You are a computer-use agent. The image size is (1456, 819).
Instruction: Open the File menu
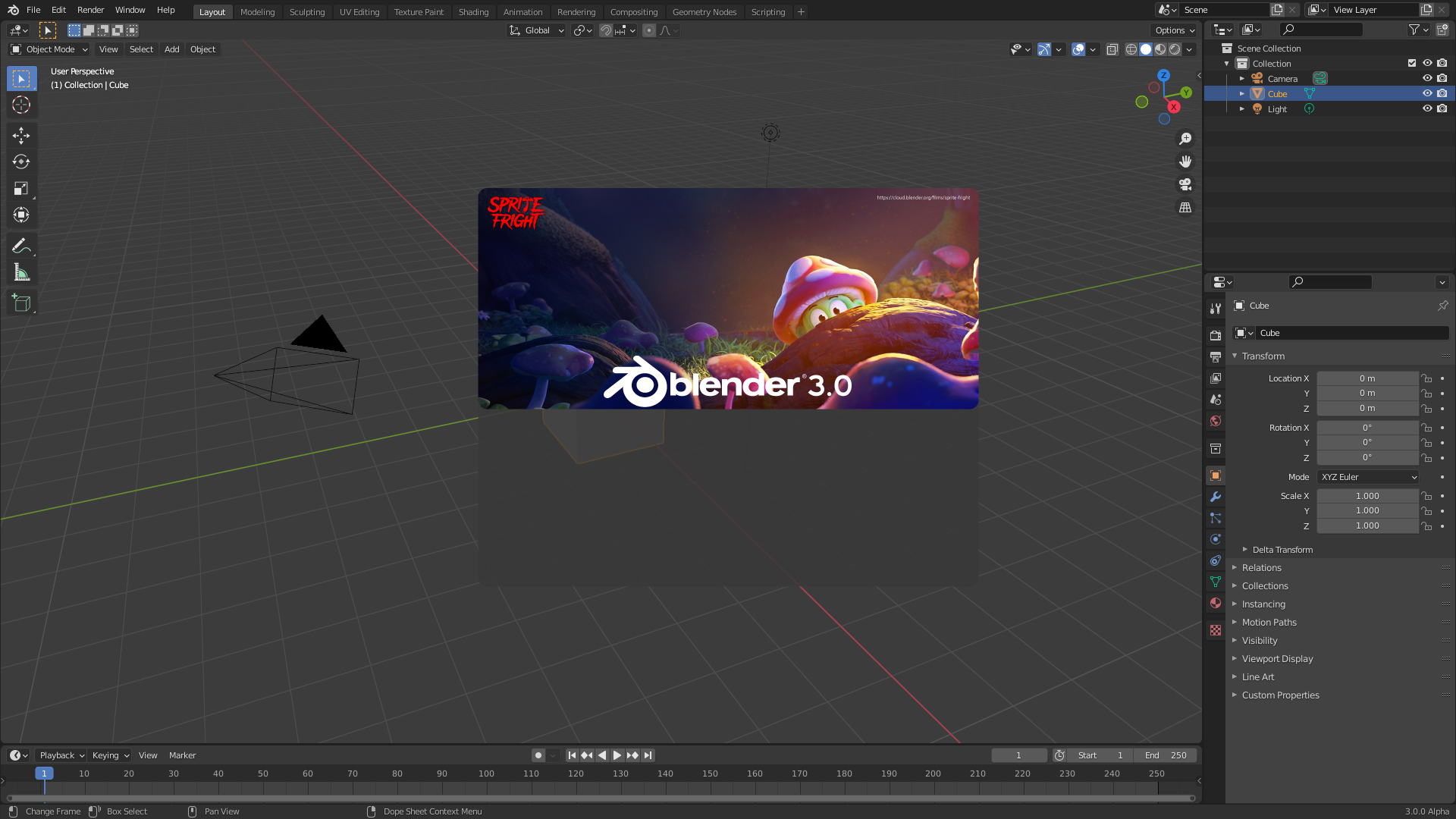[33, 10]
